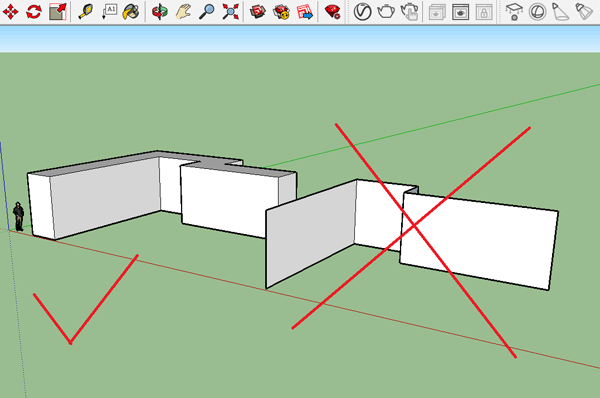Click the scale figure person in viewport
Screen dimensions: 600x398
(x=18, y=217)
